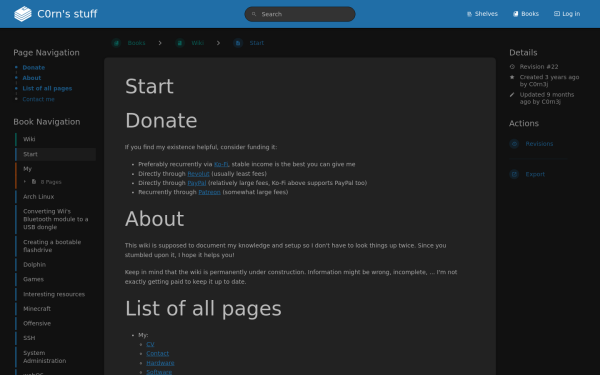Open the Revolut donation link
600x375 pixels.
pyautogui.click(x=198, y=174)
